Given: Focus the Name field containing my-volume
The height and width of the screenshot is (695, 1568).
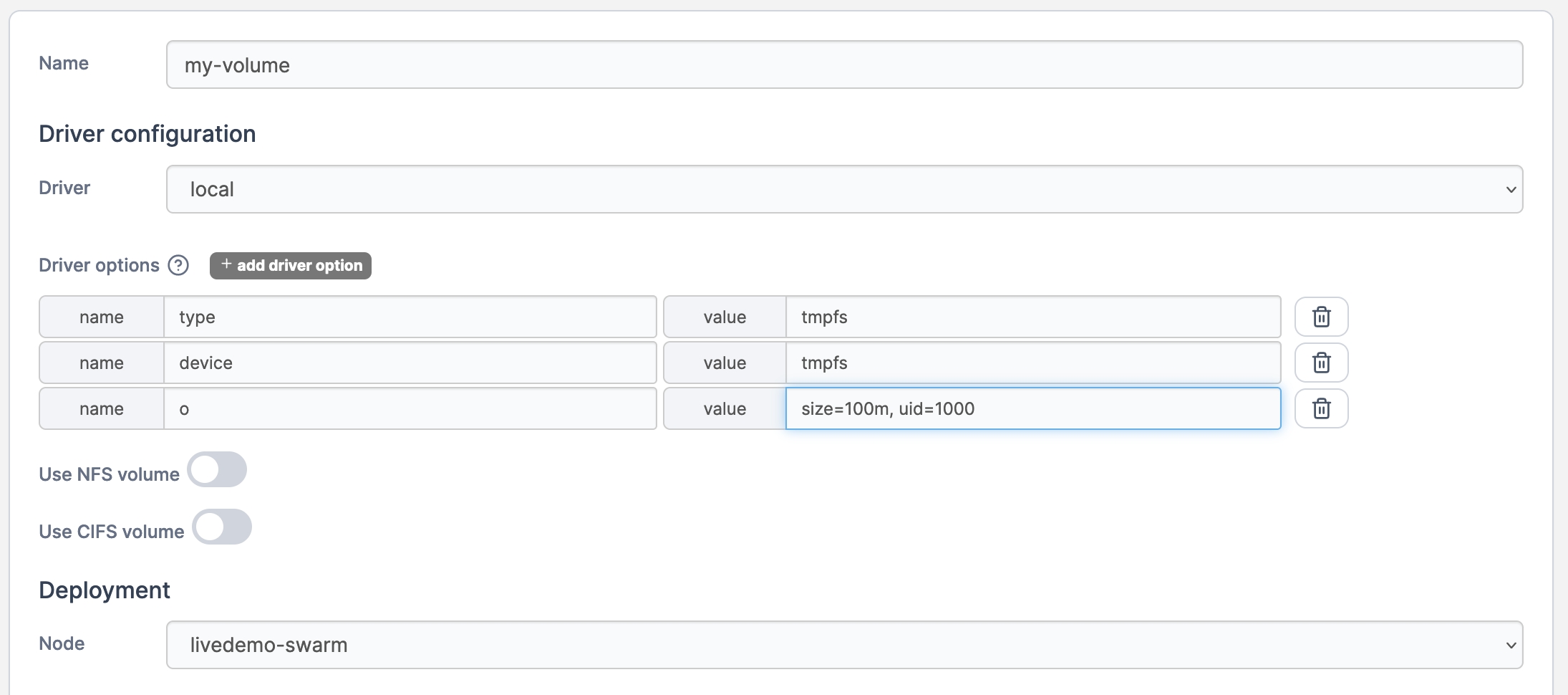Looking at the screenshot, I should [843, 64].
